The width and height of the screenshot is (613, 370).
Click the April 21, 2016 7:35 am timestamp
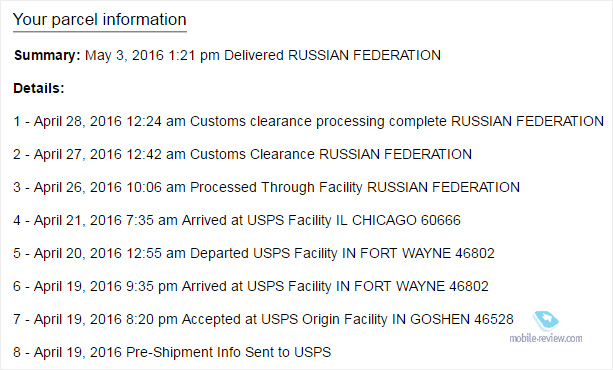pyautogui.click(x=106, y=220)
